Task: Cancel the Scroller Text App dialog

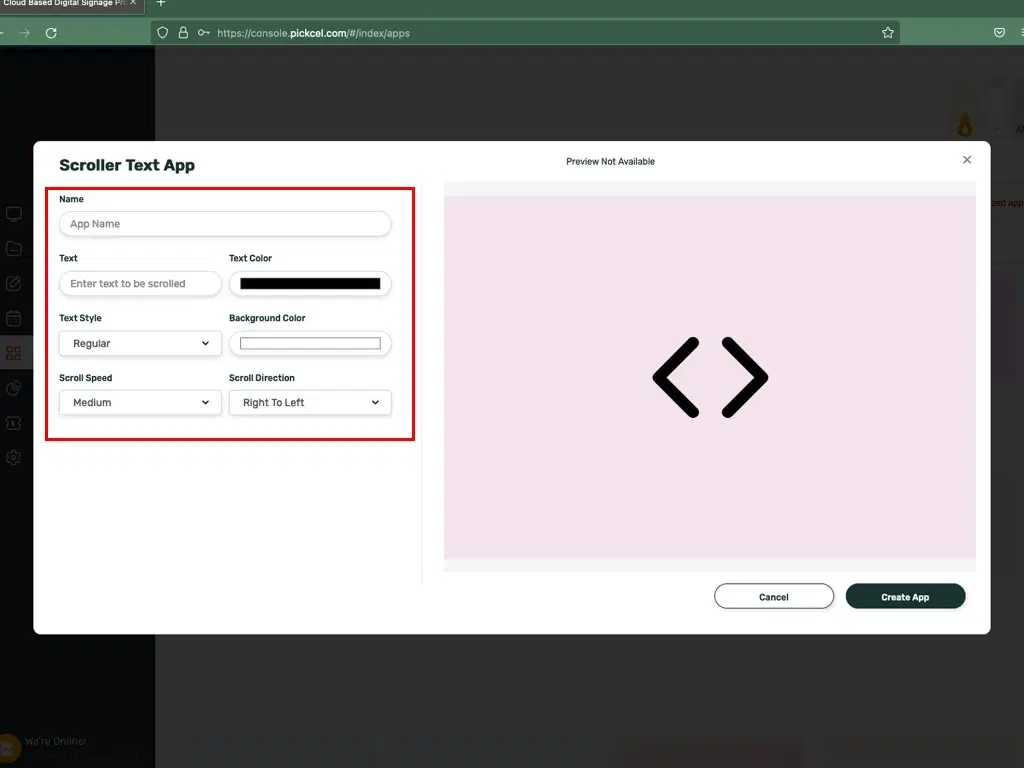Action: tap(773, 596)
